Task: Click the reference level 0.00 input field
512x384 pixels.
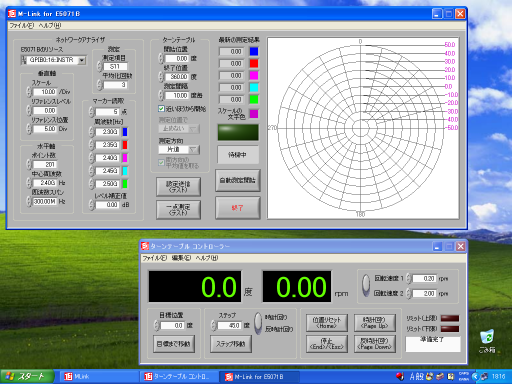Action: click(x=45, y=110)
